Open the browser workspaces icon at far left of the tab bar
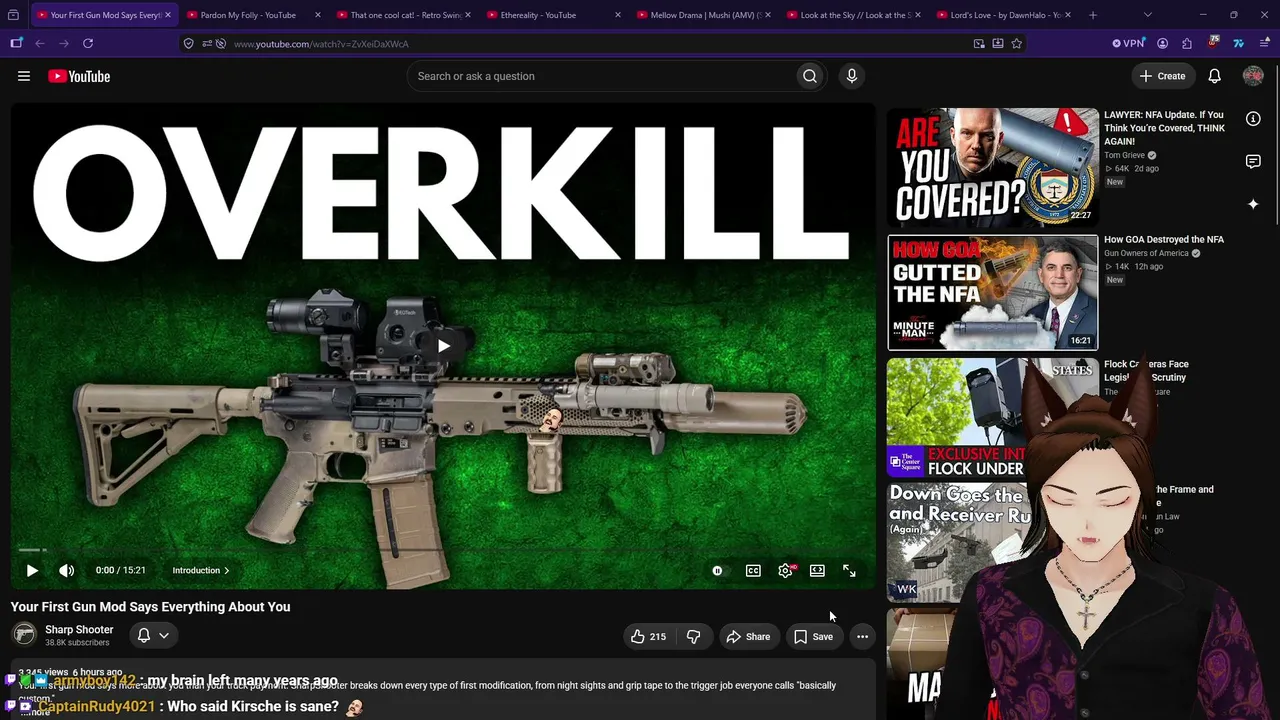This screenshot has height=720, width=1280. 13,15
